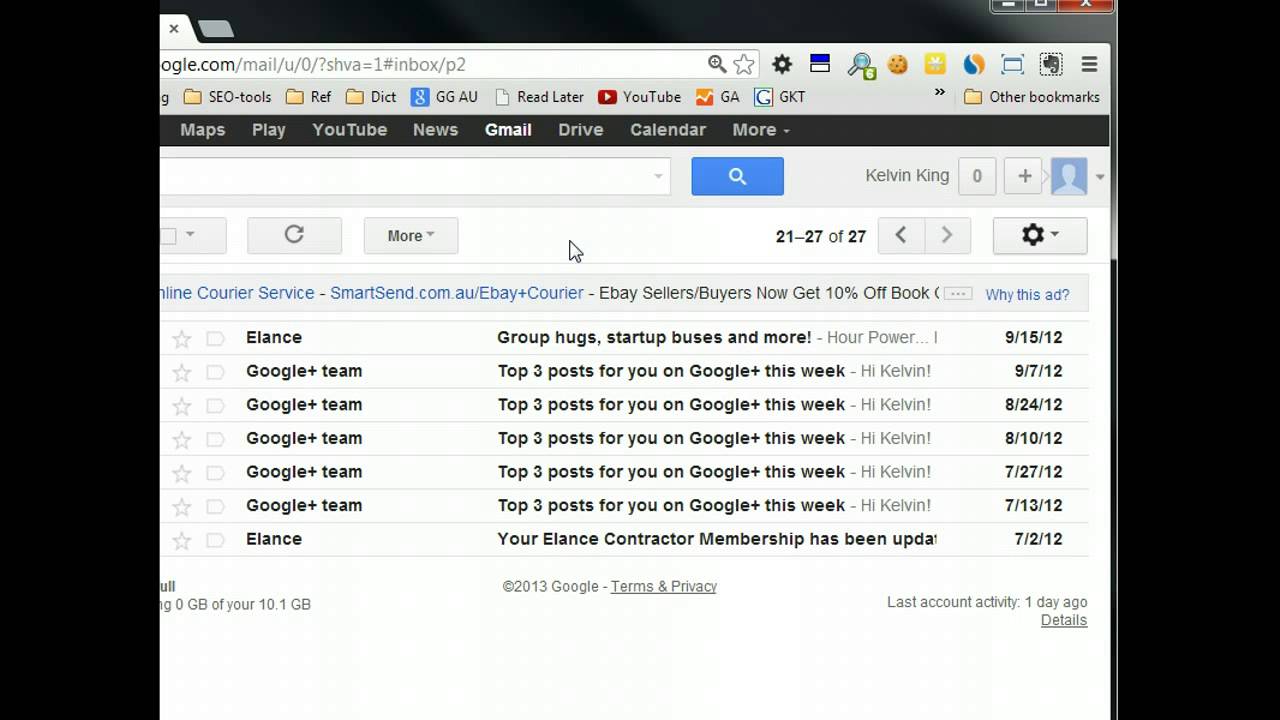1280x720 pixels.
Task: Click the ad options ellipsis button
Action: pyautogui.click(x=958, y=293)
